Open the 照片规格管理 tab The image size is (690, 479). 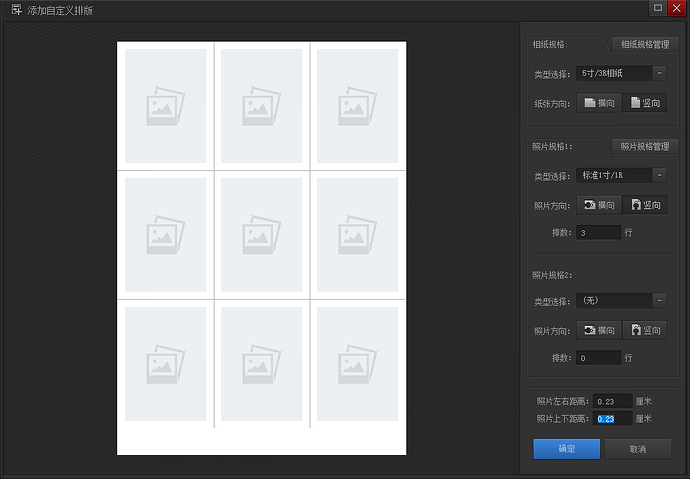(x=645, y=146)
